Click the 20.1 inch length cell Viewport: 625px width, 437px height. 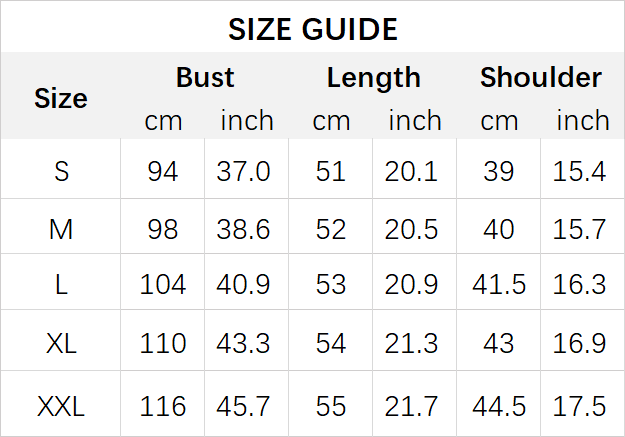click(x=412, y=172)
